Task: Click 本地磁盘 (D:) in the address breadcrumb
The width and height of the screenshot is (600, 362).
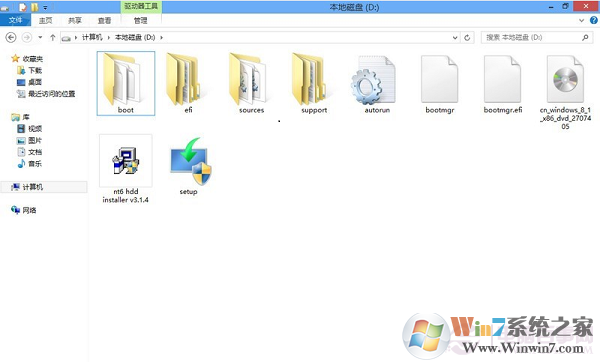Action: pyautogui.click(x=135, y=37)
